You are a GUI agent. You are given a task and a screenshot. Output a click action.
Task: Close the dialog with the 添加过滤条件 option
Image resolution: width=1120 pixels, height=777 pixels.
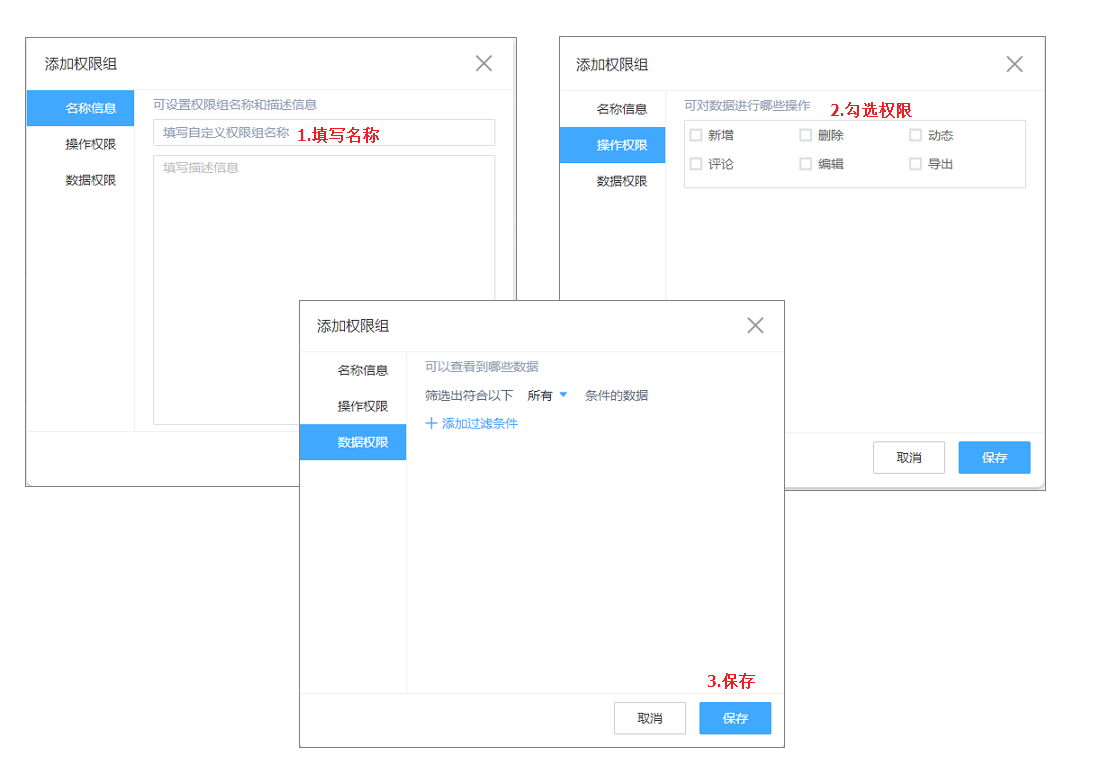point(755,326)
